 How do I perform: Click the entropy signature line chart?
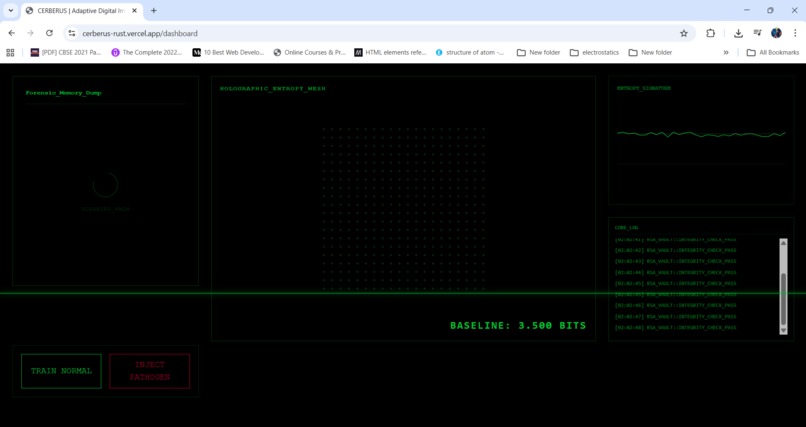click(x=701, y=134)
